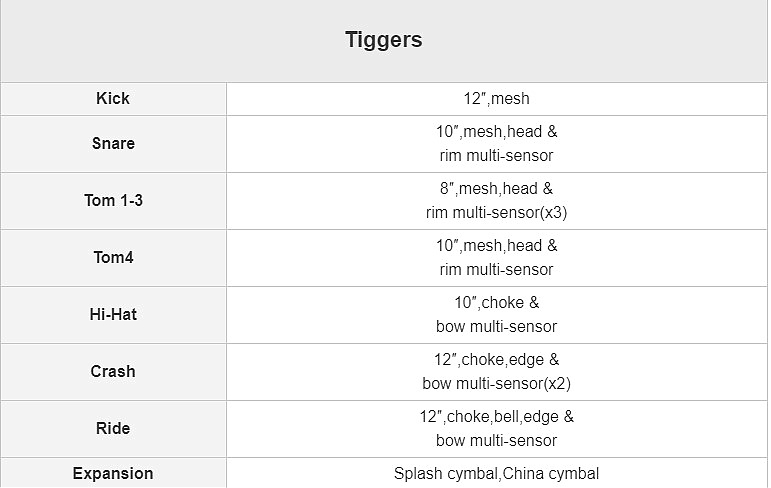Click the Kick row label
This screenshot has height=488, width=771.
pyautogui.click(x=113, y=98)
